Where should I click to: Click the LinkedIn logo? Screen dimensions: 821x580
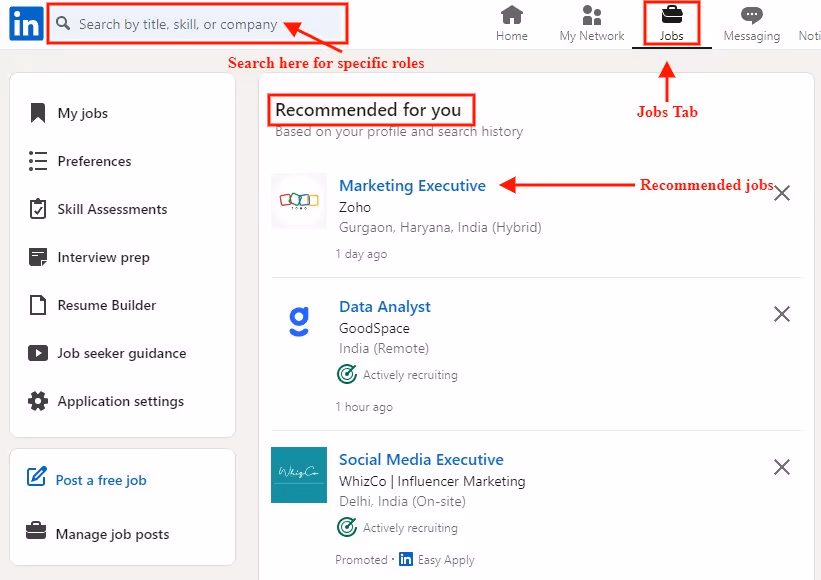tap(25, 23)
